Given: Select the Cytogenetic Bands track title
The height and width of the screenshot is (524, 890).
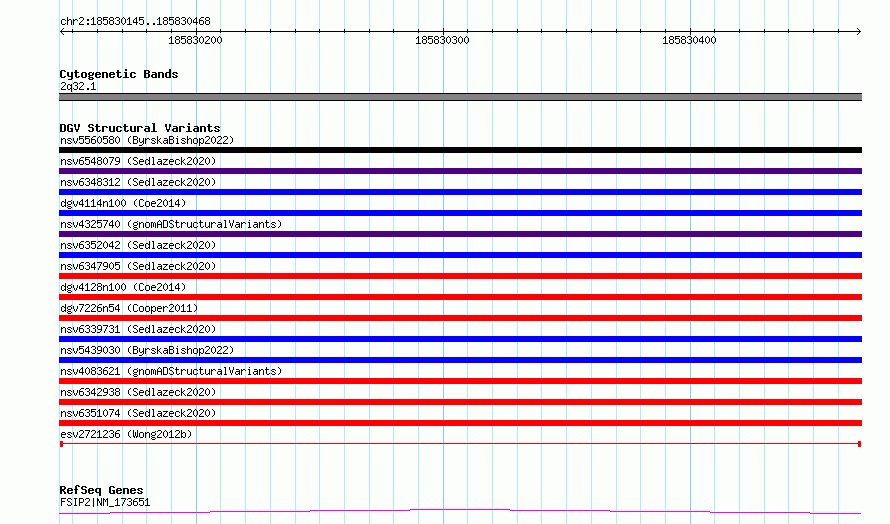Looking at the screenshot, I should pos(119,74).
